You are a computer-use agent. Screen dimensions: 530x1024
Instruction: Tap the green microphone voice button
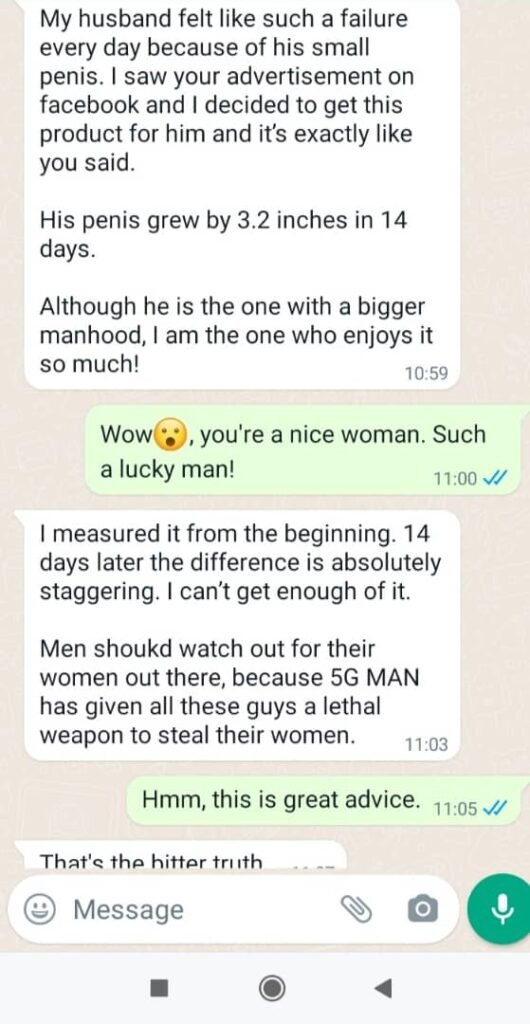(x=501, y=908)
